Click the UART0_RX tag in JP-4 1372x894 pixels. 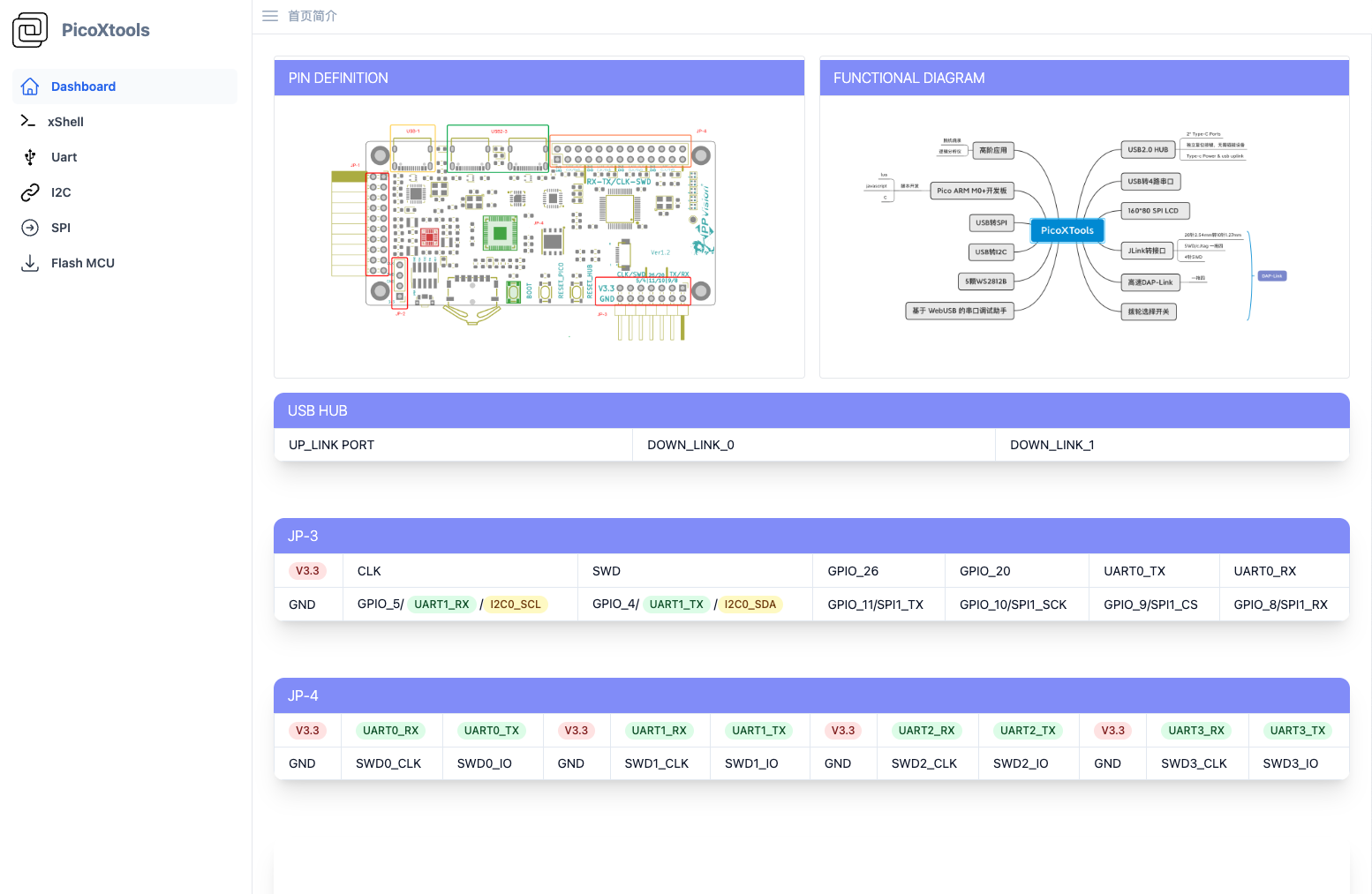click(x=390, y=731)
